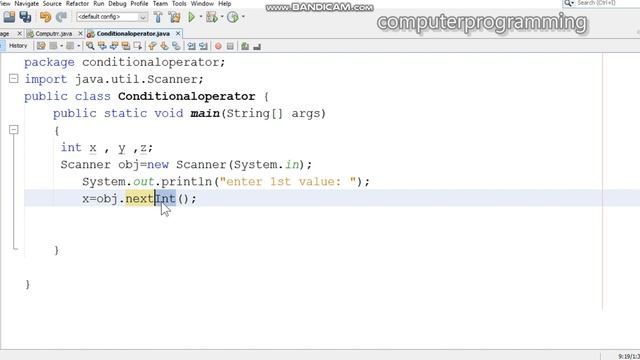
Task: Run the project with green play icon
Action: pyautogui.click(x=191, y=17)
